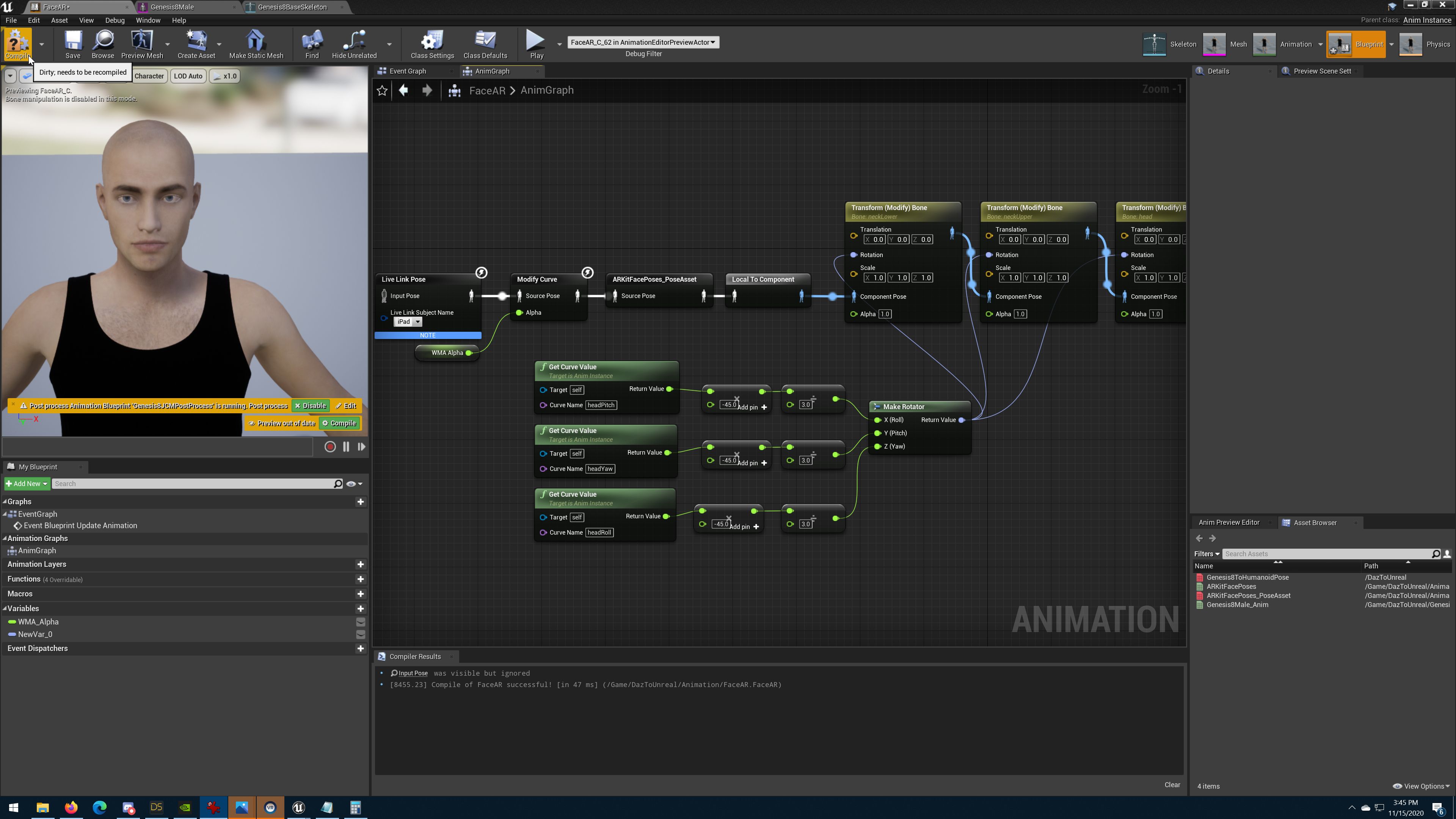Open x1.0 playback speed control
1456x819 pixels.
[x=225, y=76]
